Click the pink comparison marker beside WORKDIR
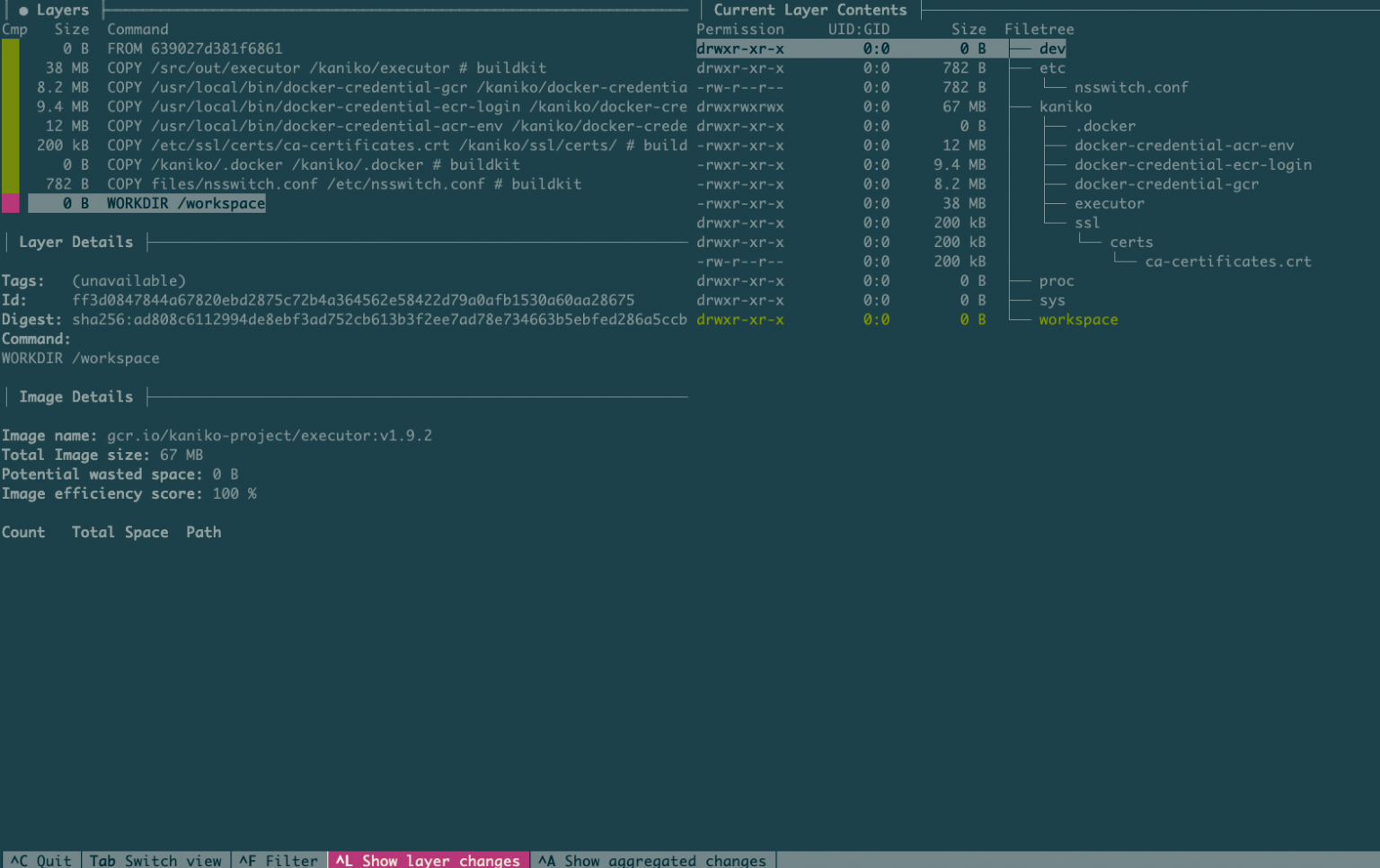This screenshot has height=868, width=1380. click(x=10, y=204)
